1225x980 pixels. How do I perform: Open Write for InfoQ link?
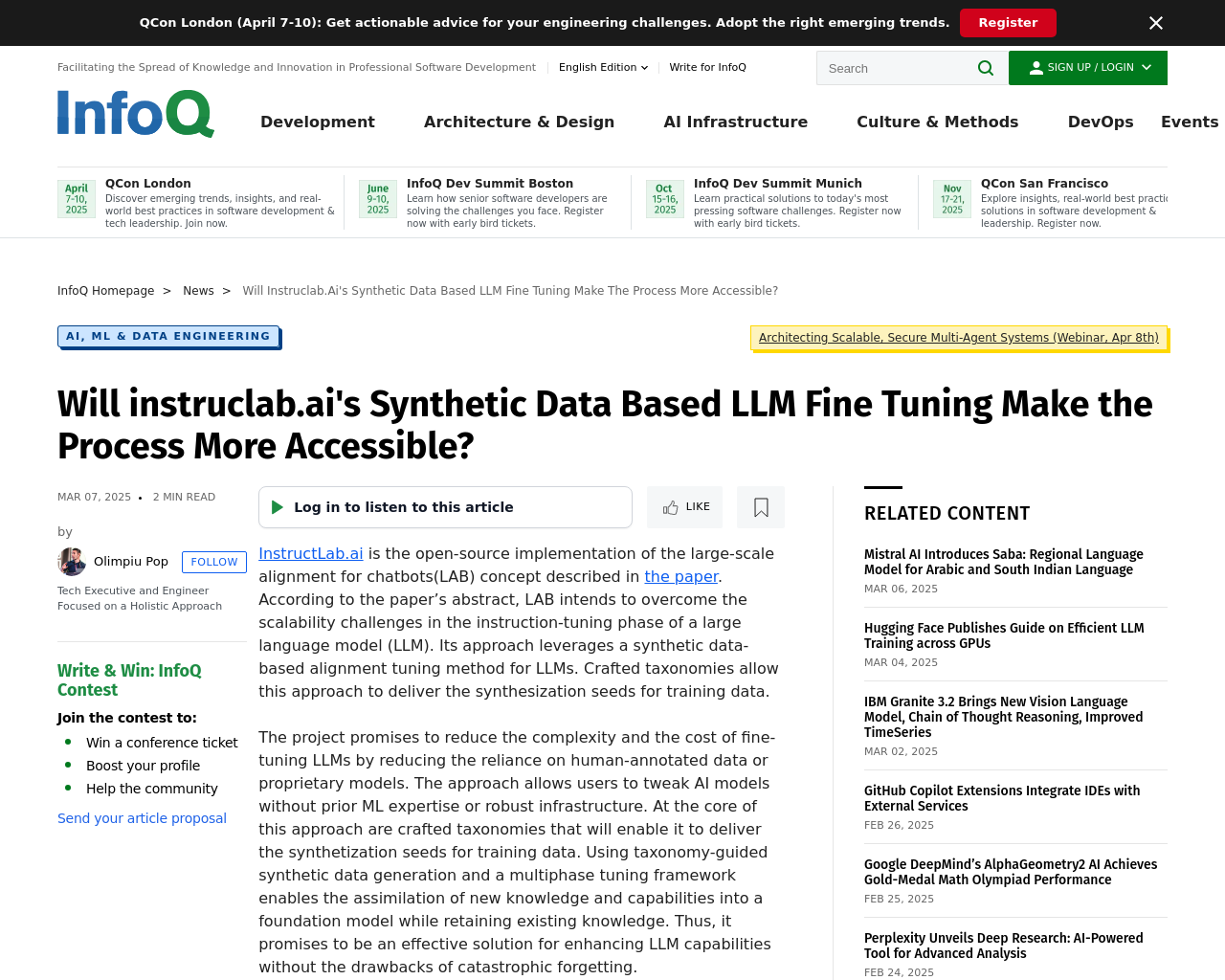tap(707, 67)
